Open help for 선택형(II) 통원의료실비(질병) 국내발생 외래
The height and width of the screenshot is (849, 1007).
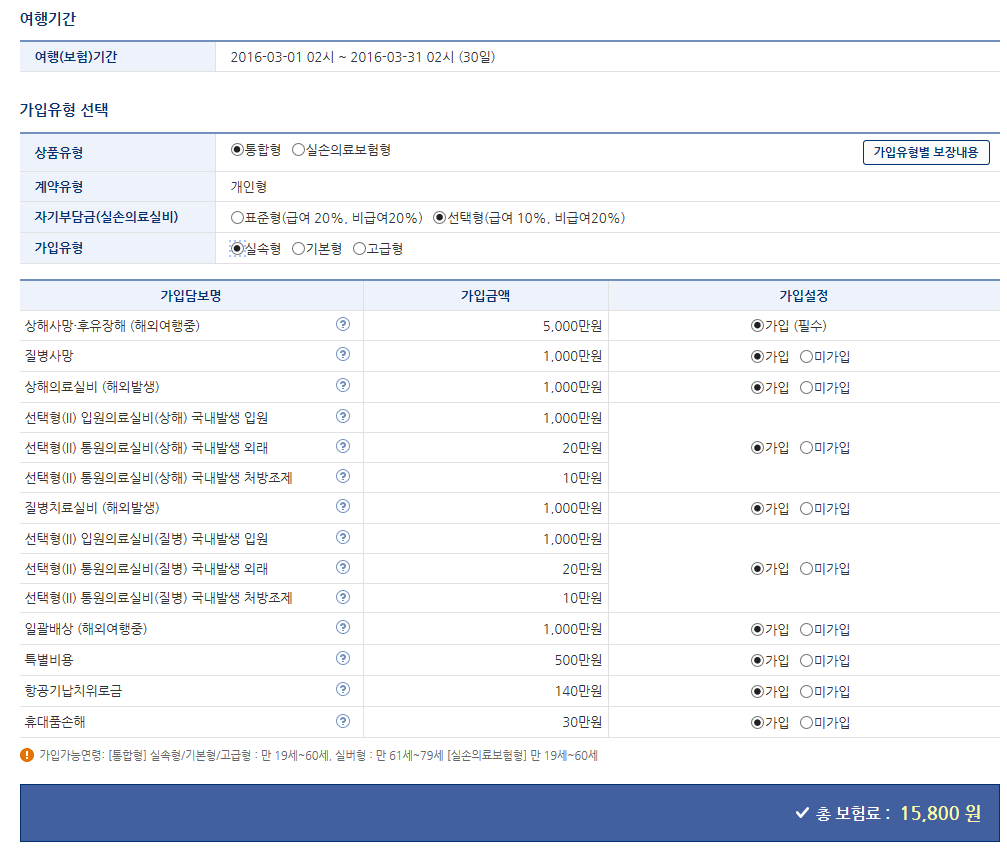[x=343, y=568]
